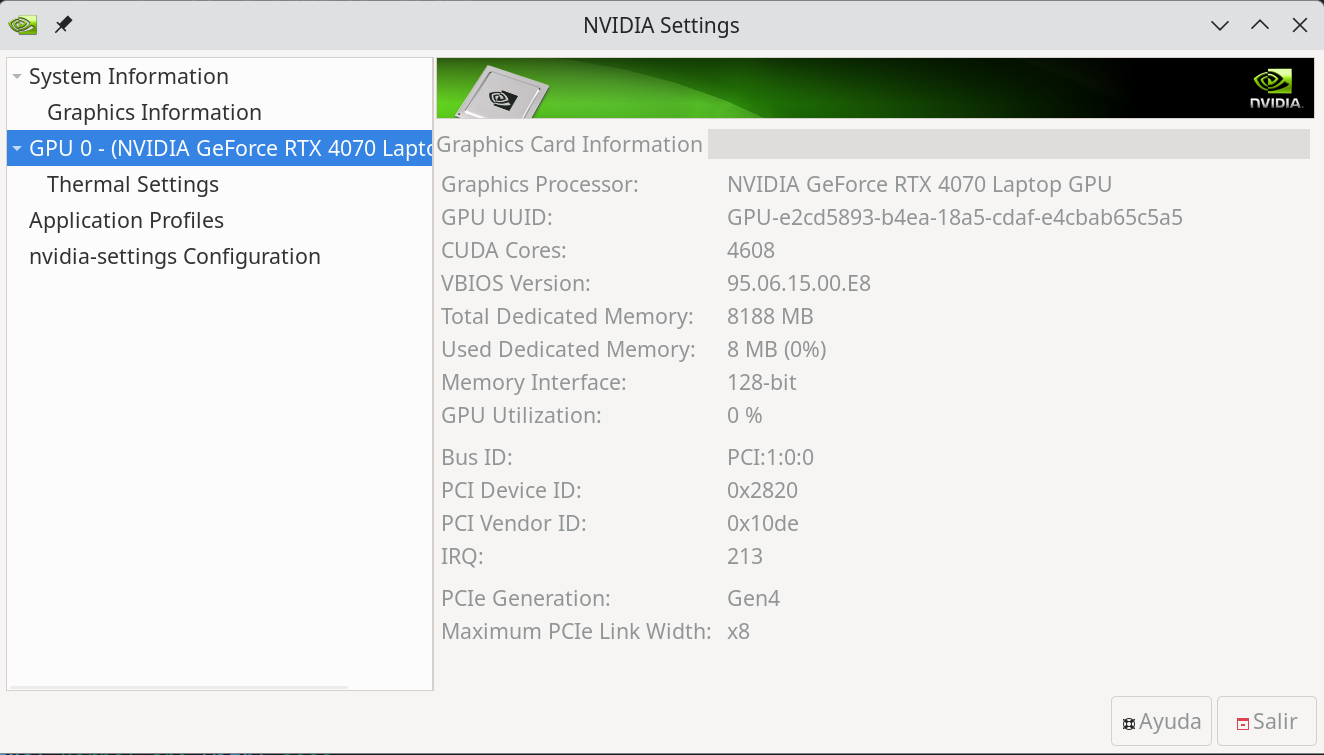Open Thermal Settings page

tap(133, 185)
